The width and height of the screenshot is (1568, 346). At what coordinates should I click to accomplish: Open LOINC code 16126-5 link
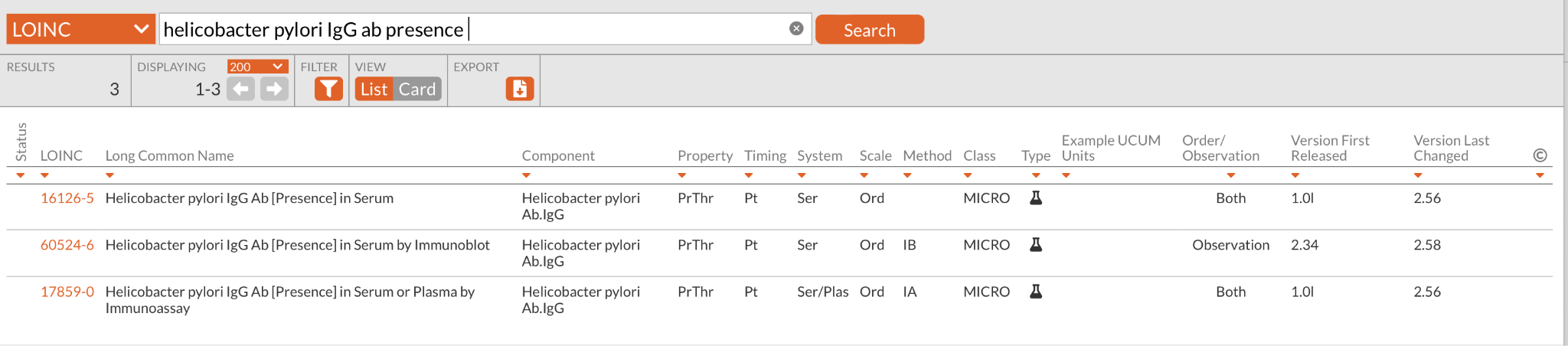67,197
